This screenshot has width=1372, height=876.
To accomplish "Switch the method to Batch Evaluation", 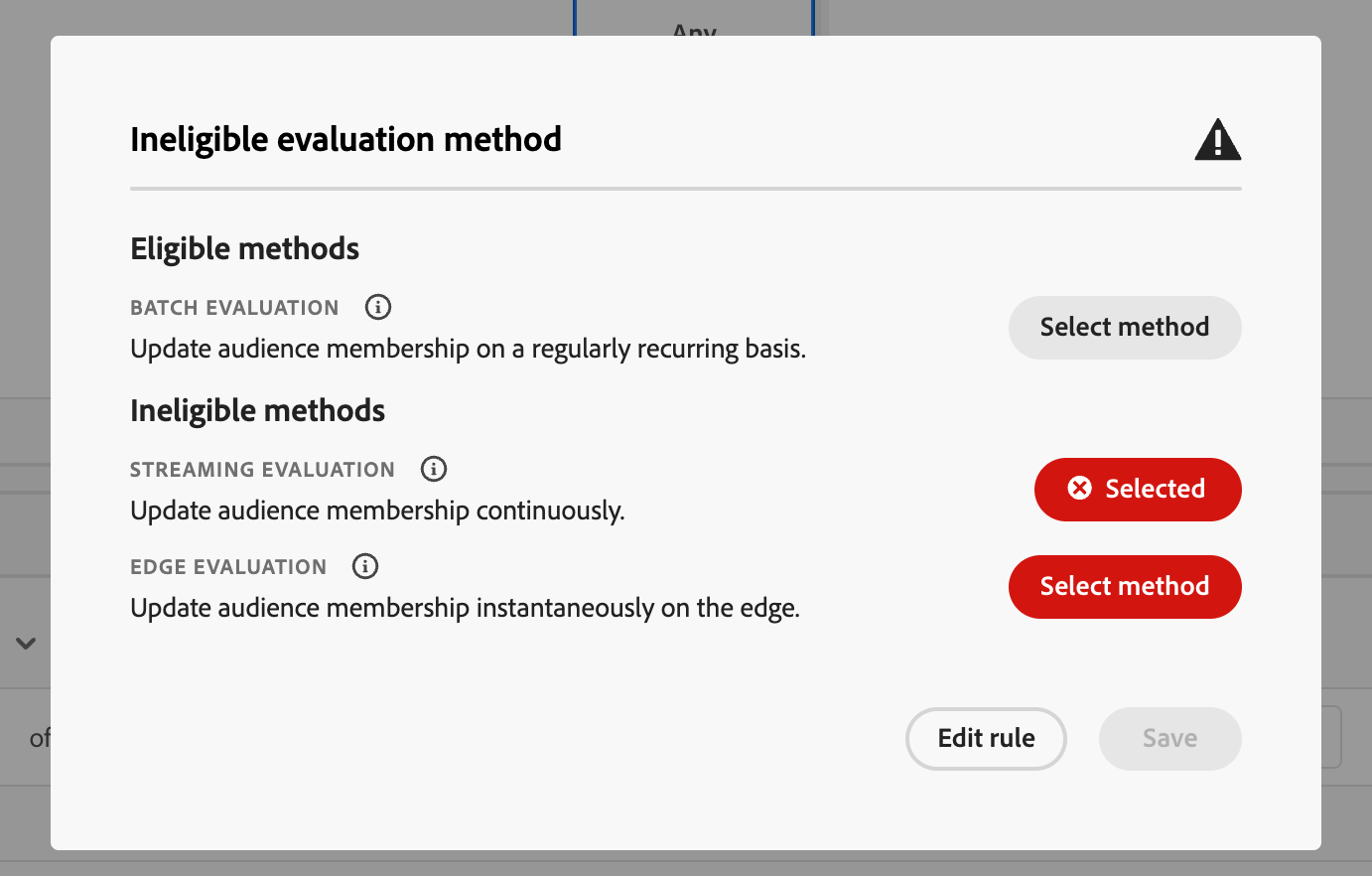I will [1125, 327].
